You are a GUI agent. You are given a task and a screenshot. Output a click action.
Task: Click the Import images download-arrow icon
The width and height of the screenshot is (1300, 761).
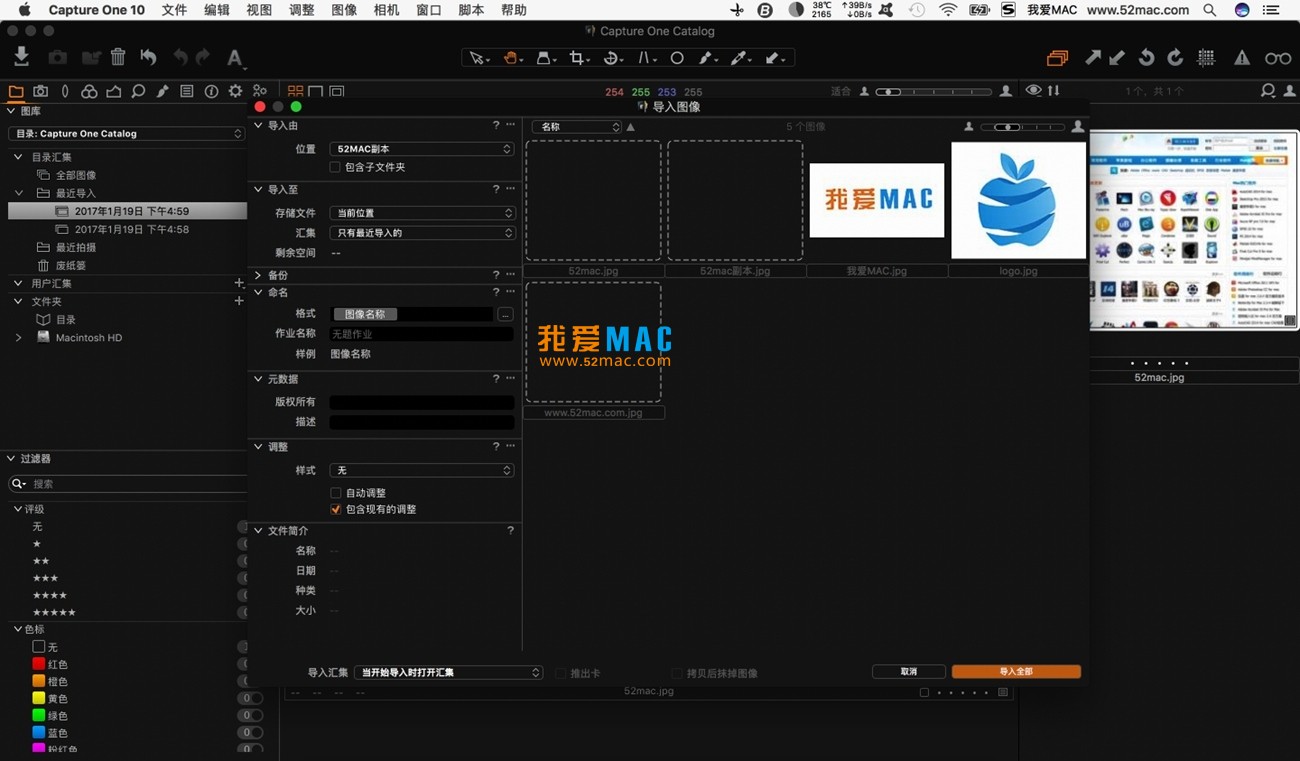tap(21, 57)
